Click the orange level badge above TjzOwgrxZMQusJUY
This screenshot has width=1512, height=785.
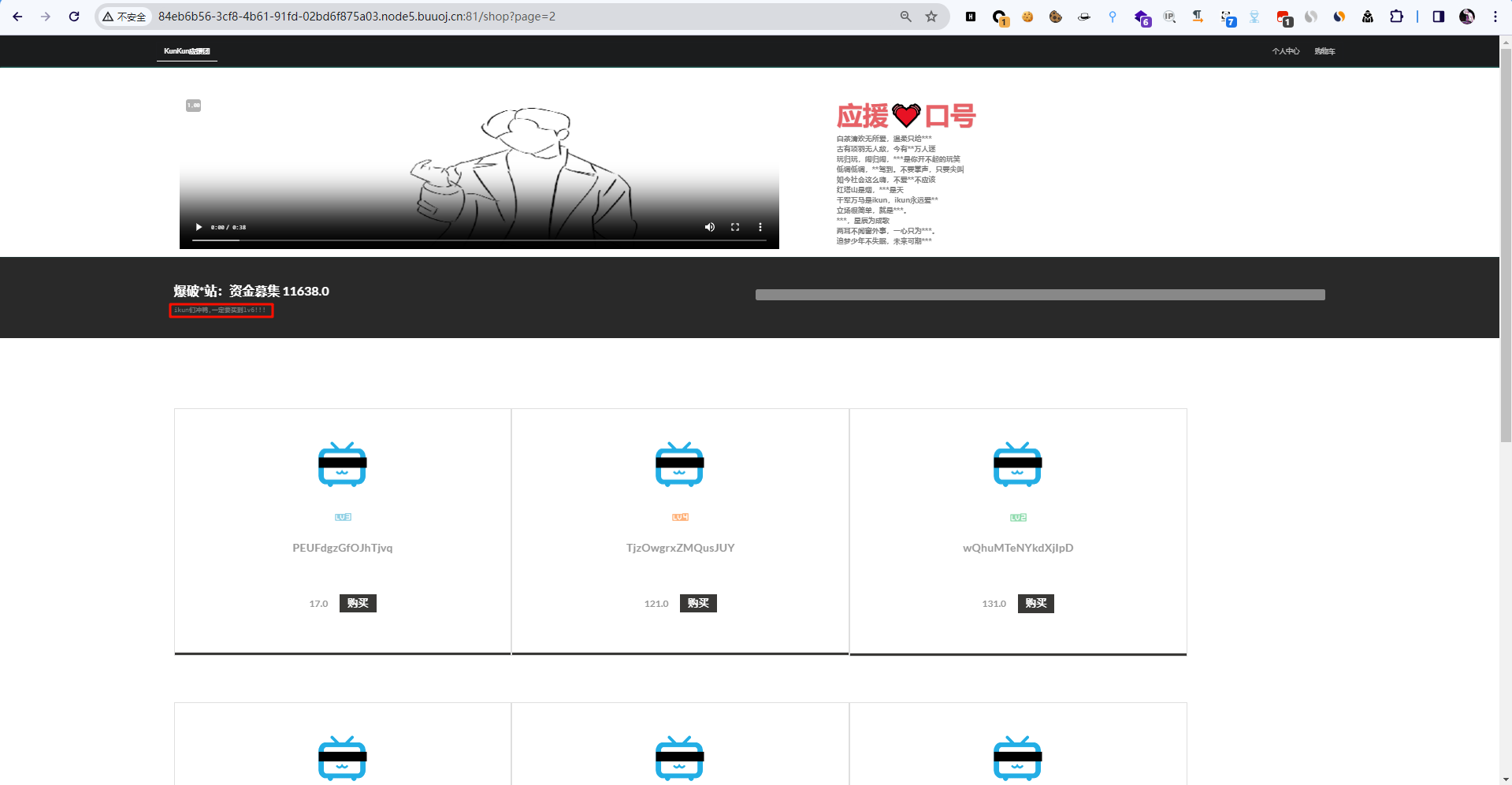coord(680,517)
